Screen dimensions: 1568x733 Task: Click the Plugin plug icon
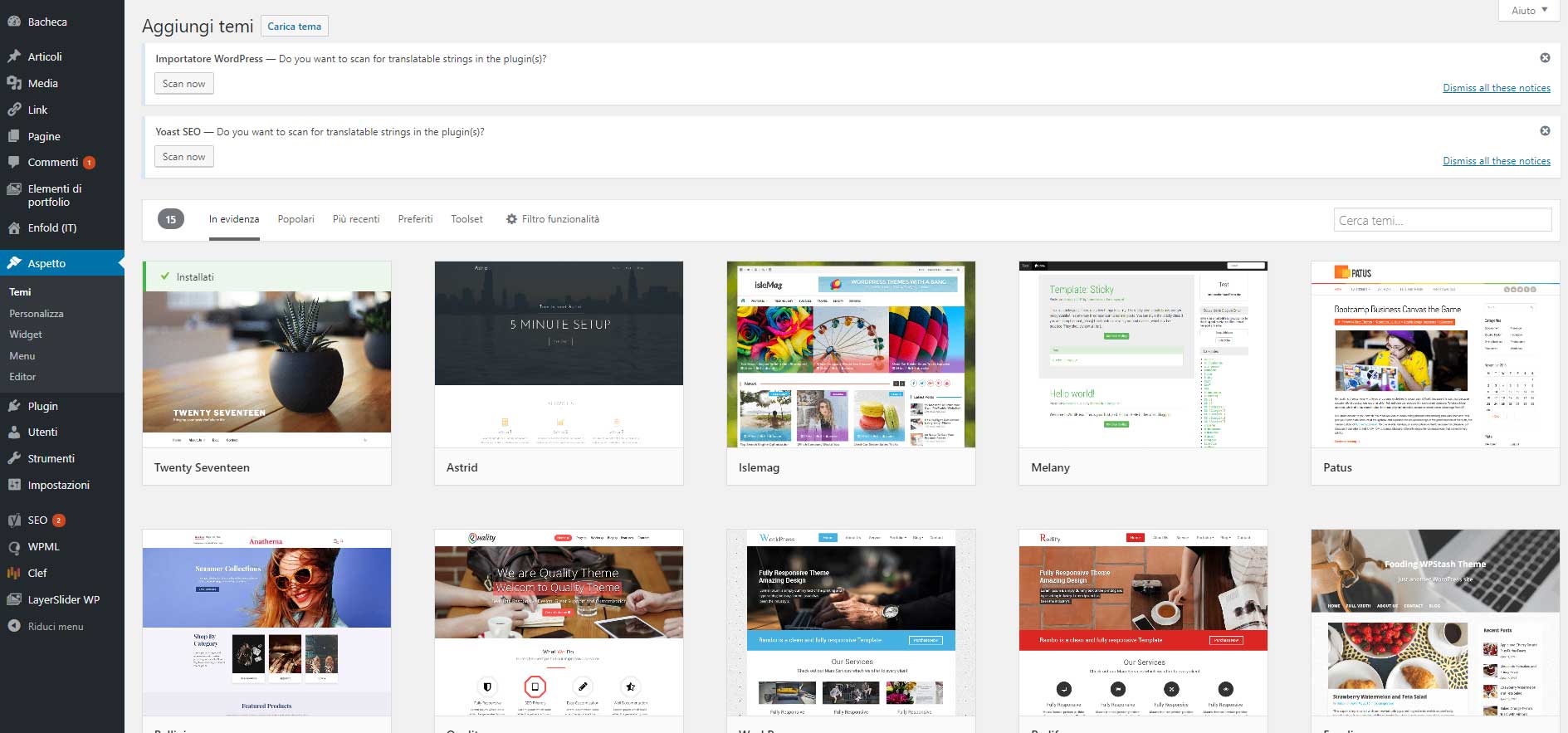click(x=14, y=406)
